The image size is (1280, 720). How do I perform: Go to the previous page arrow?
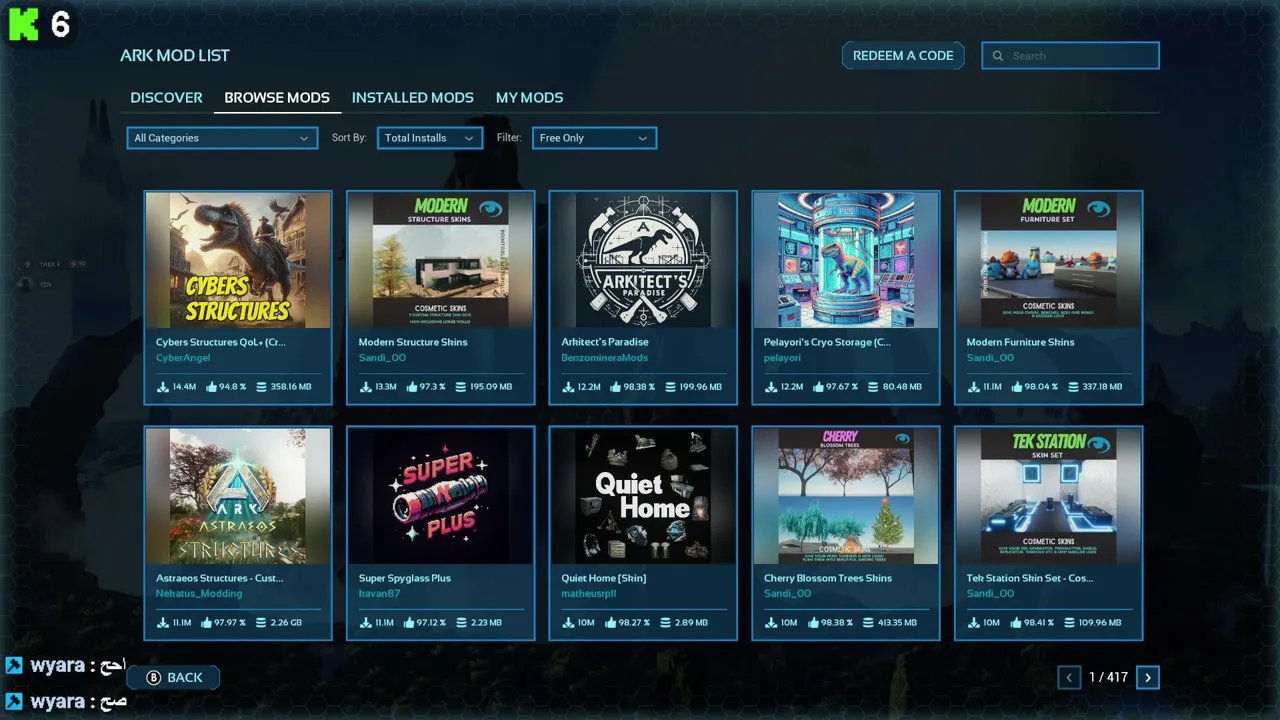pyautogui.click(x=1069, y=678)
